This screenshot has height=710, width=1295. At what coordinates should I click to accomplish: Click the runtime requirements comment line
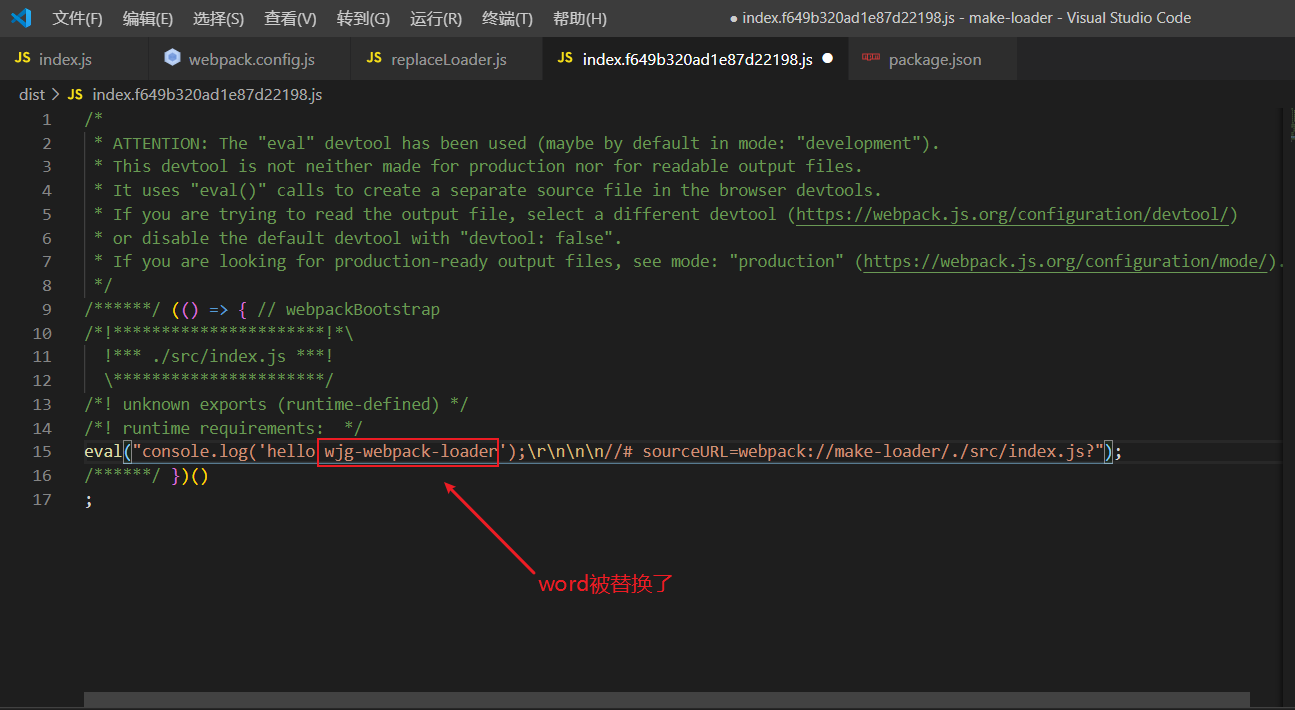pyautogui.click(x=224, y=428)
